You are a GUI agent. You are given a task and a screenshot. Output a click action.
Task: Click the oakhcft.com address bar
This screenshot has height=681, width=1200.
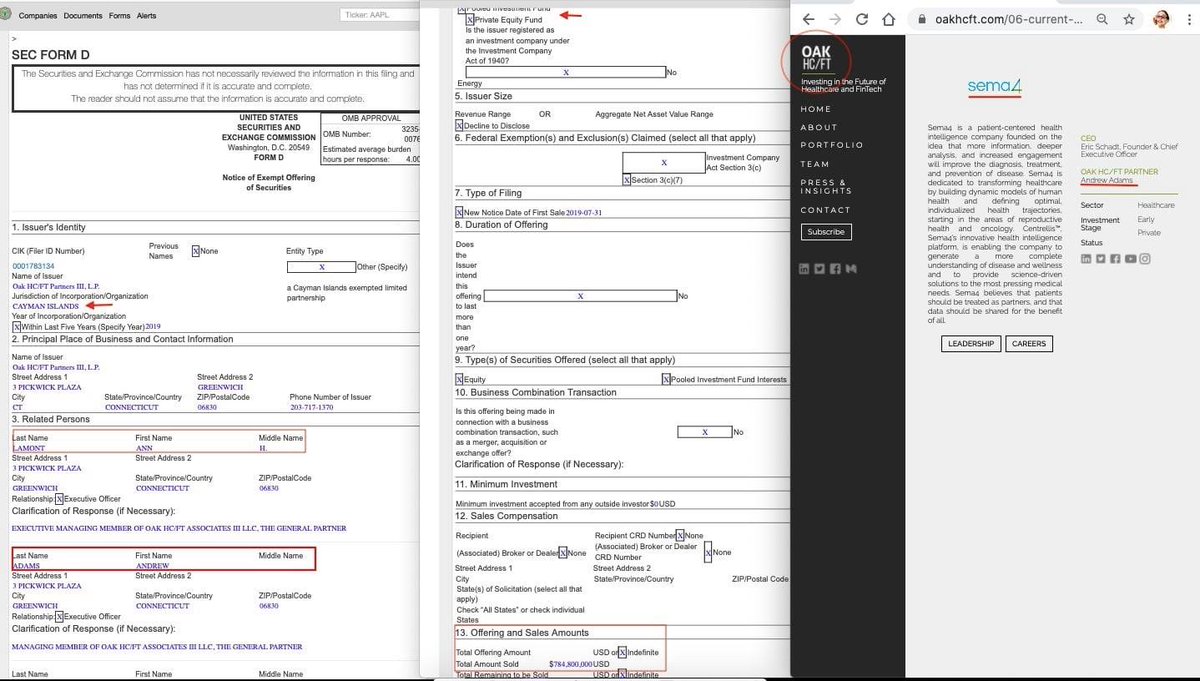[x=1010, y=19]
